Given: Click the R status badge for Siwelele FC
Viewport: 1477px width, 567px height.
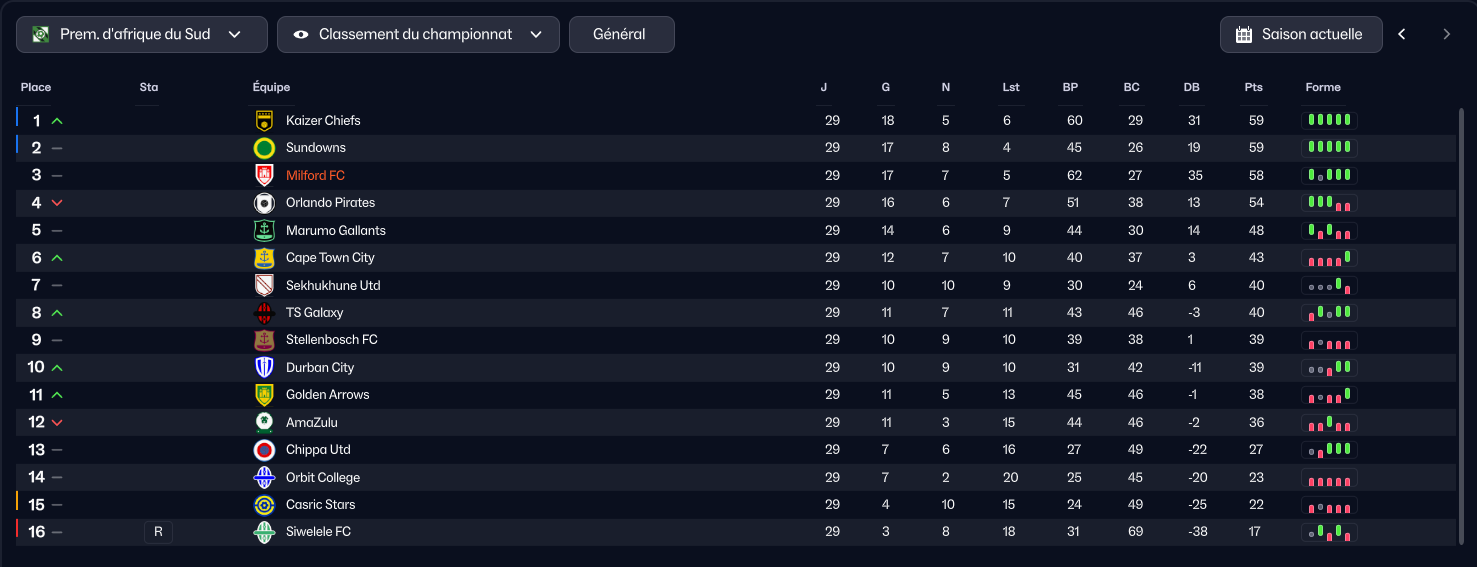Looking at the screenshot, I should [158, 532].
